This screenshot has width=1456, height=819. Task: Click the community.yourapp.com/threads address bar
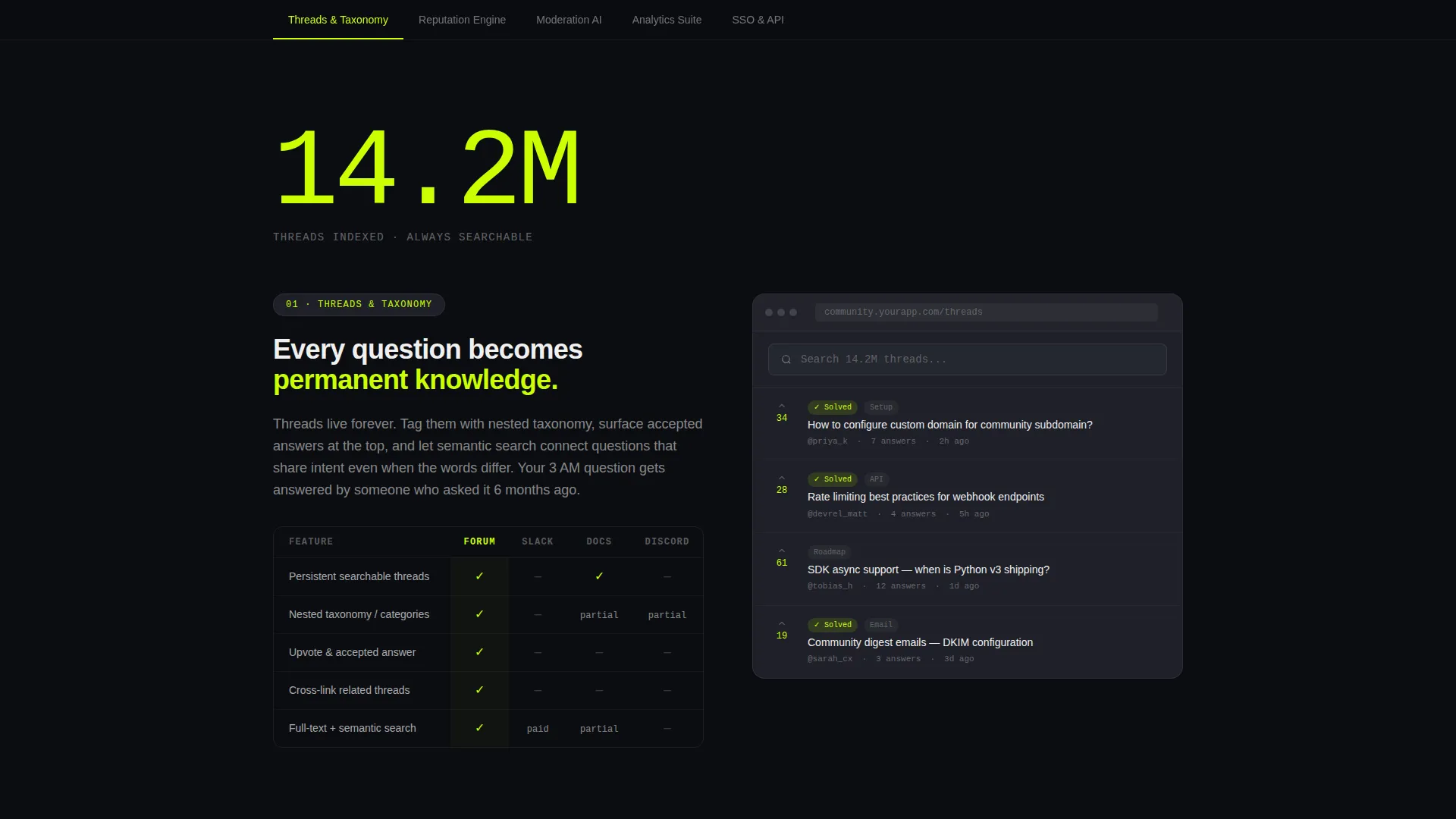pyautogui.click(x=986, y=312)
